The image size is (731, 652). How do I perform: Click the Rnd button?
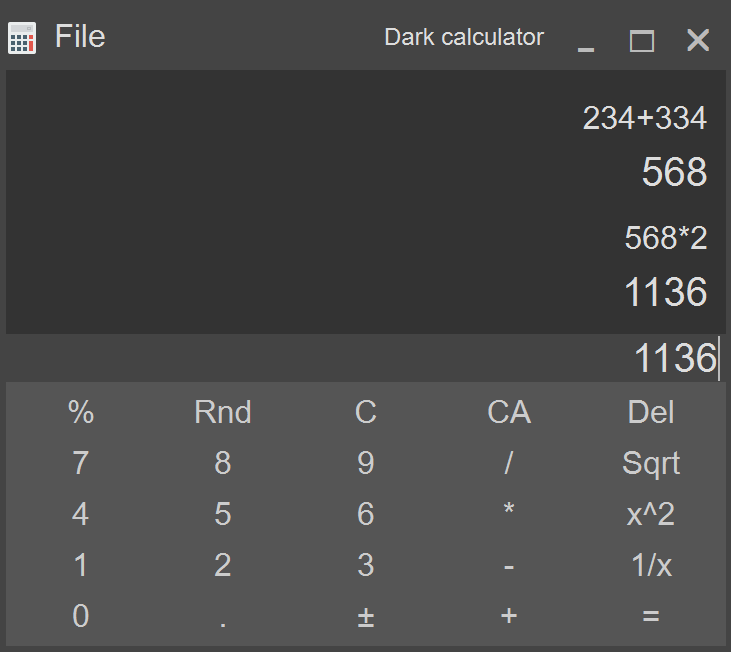pos(223,412)
